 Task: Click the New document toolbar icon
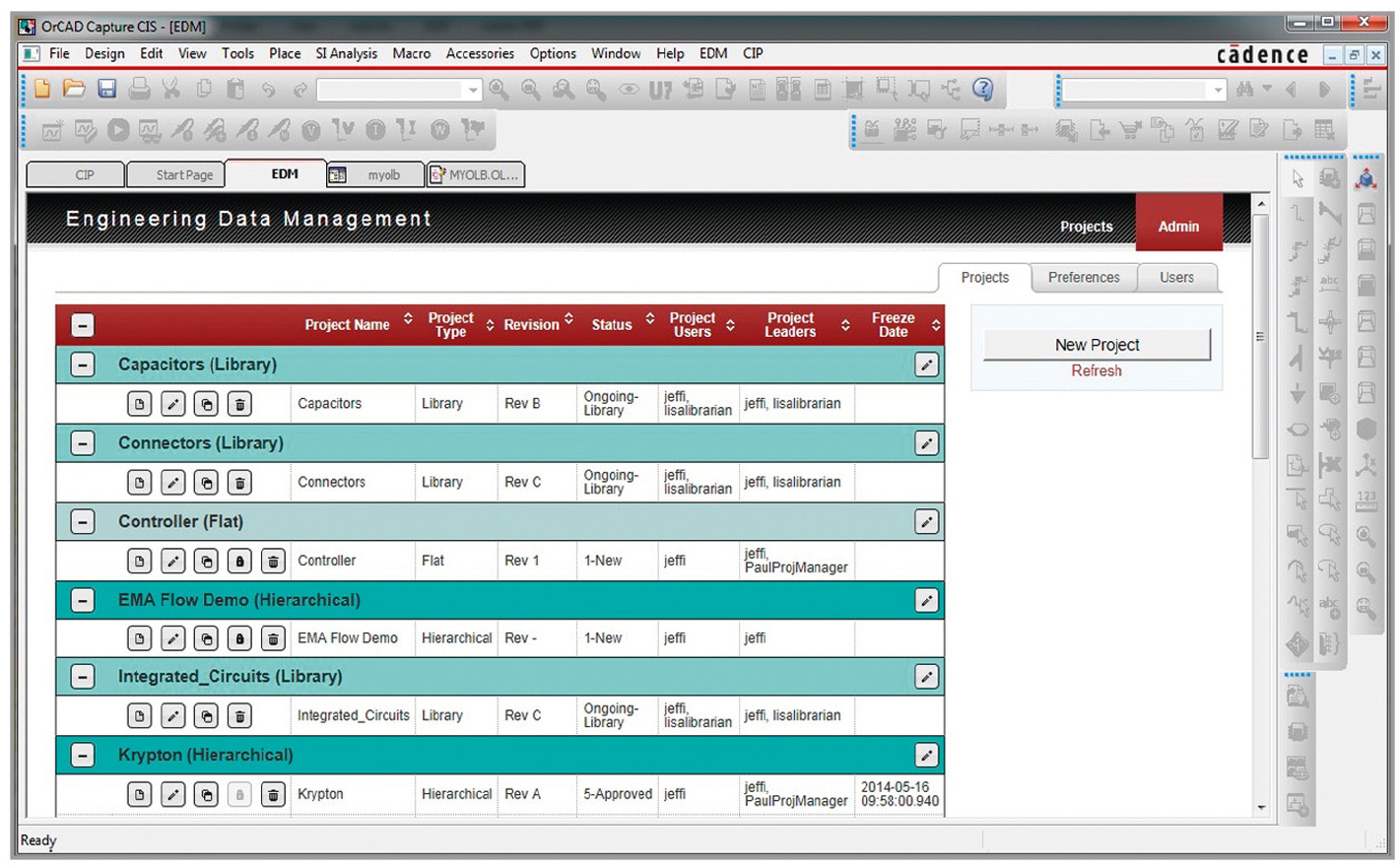coord(42,90)
